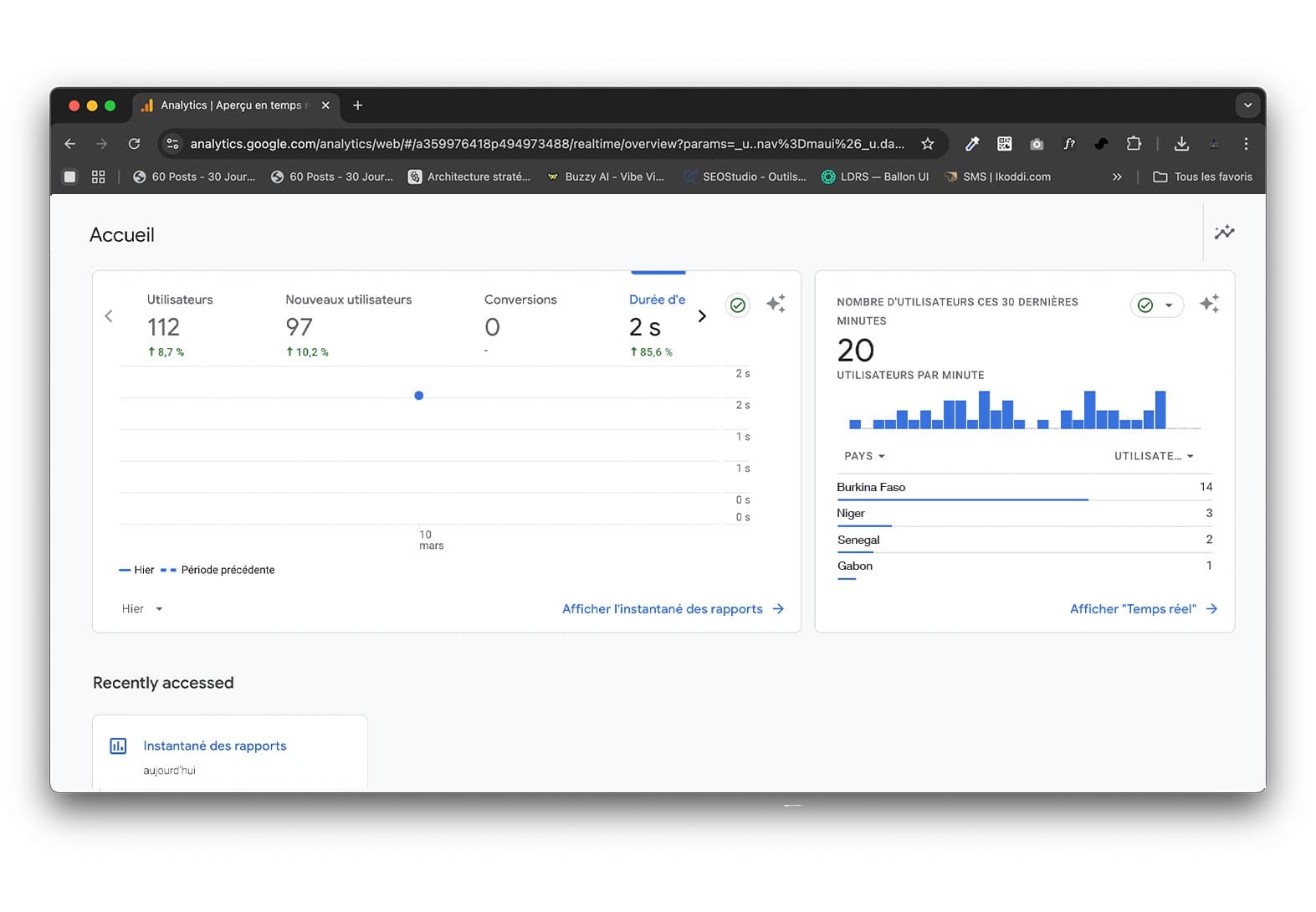Open the browser downloads icon
Image resolution: width=1316 pixels, height=912 pixels.
1181,144
